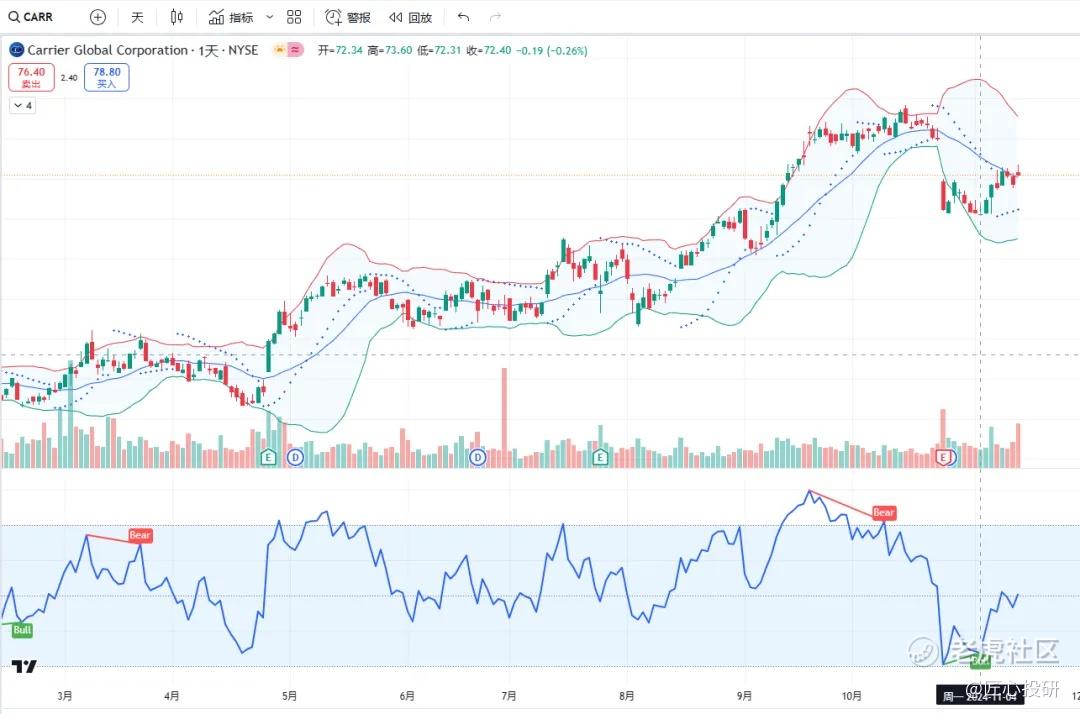Click the 收=72.40 close value
The height and width of the screenshot is (714, 1080).
pos(489,50)
